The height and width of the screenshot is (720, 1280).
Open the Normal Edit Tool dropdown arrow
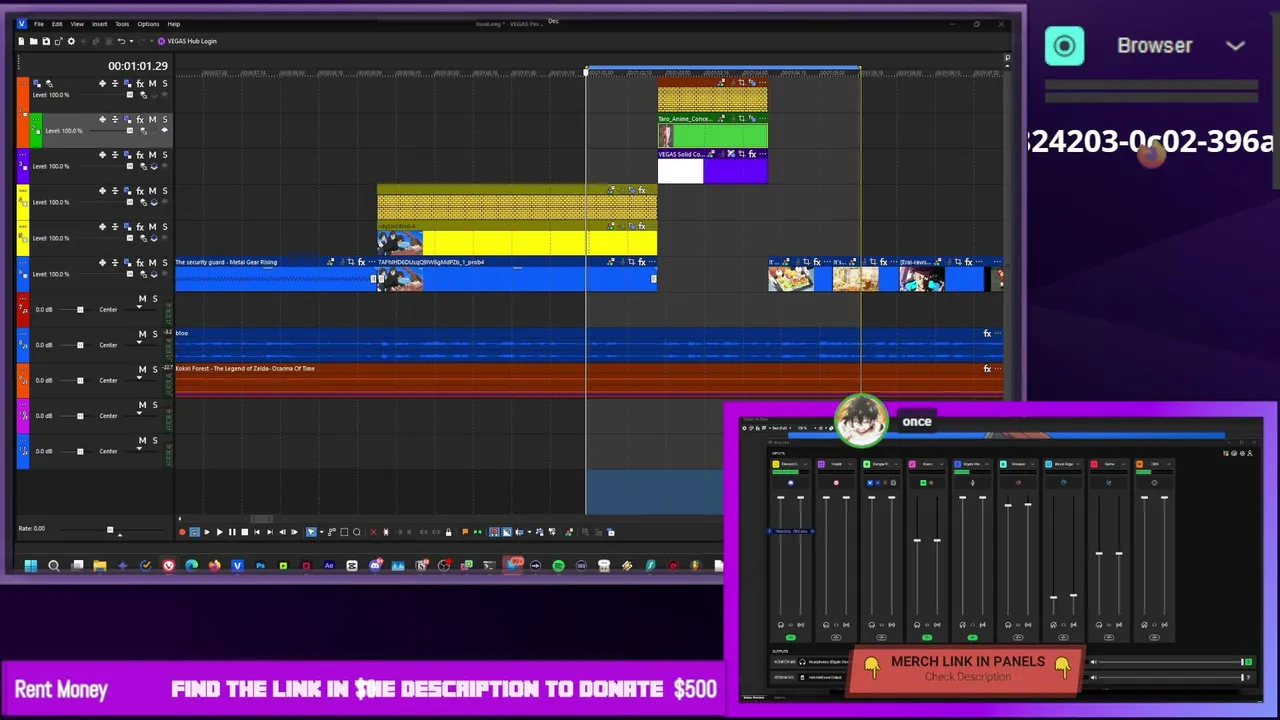click(321, 532)
